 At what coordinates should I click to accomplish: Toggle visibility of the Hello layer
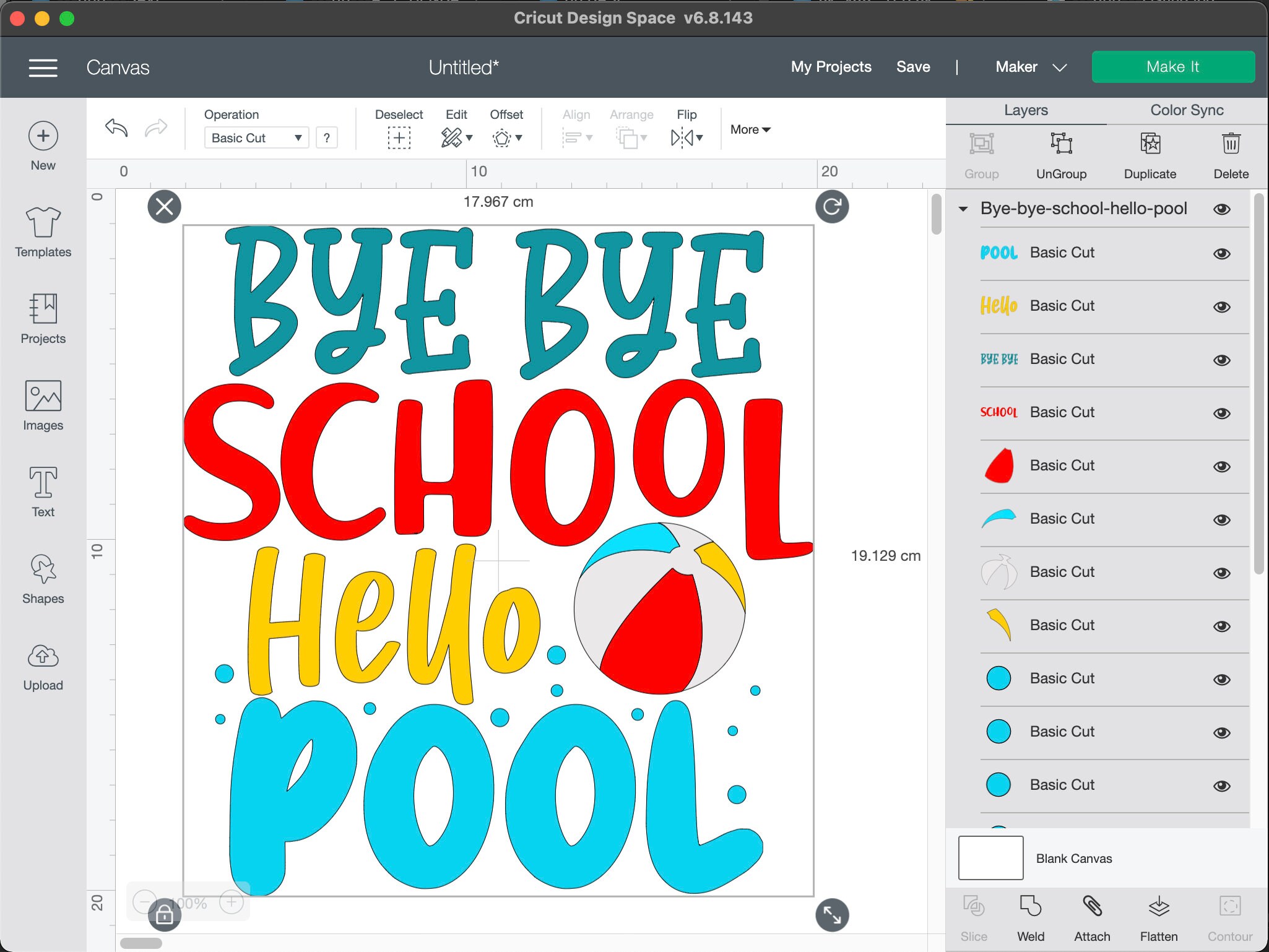tap(1223, 306)
